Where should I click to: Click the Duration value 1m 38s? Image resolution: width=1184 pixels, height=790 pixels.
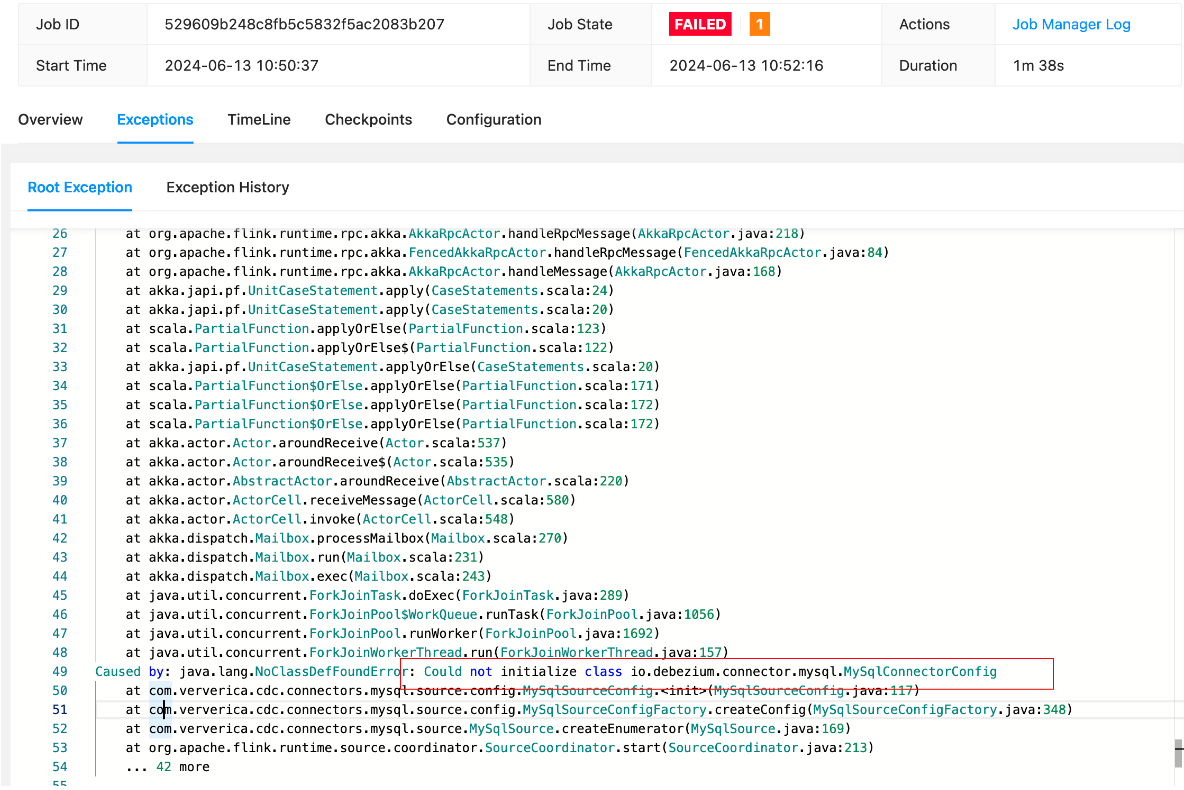(x=1038, y=66)
